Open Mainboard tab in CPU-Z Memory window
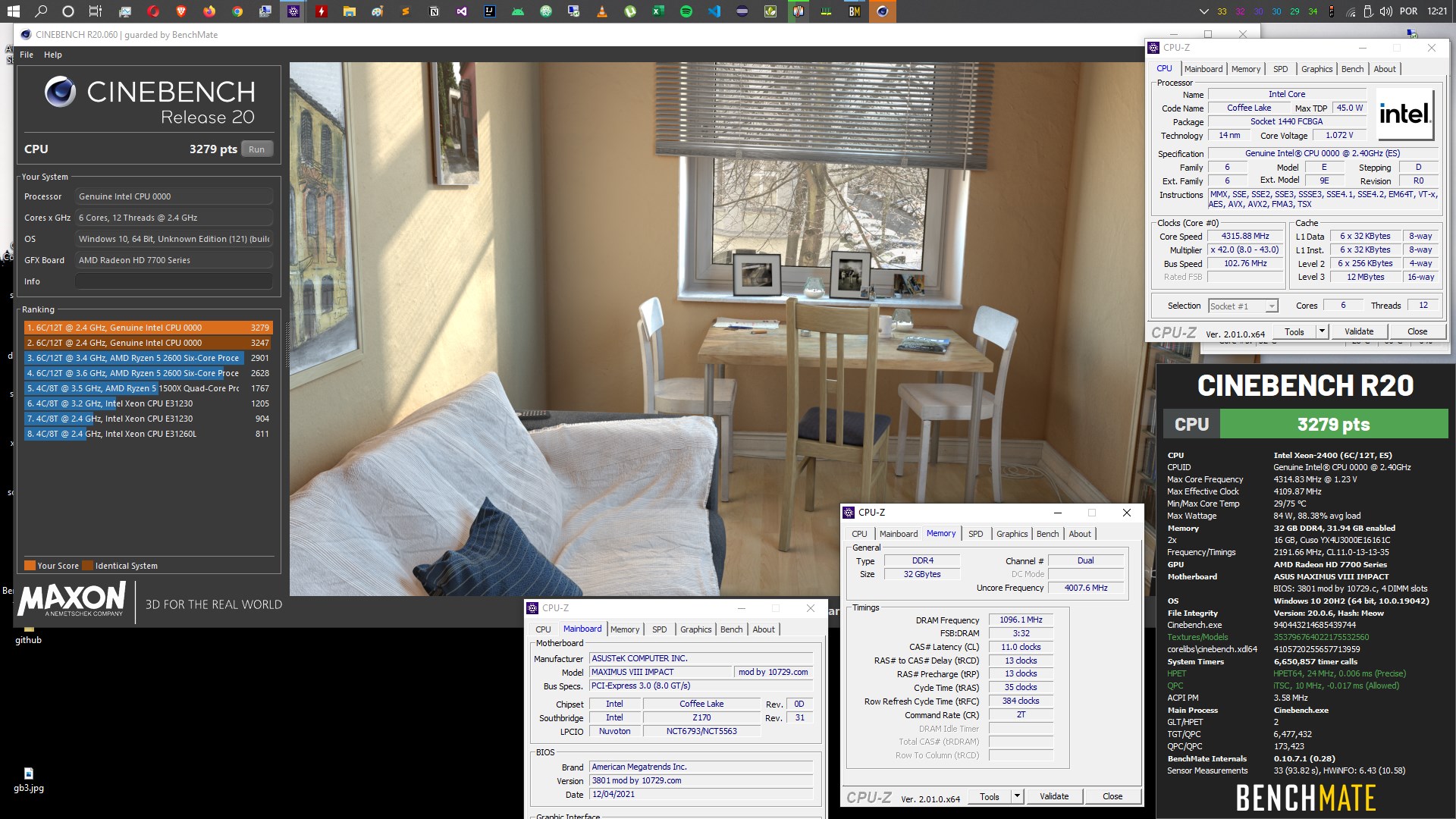The image size is (1456, 819). coord(899,534)
